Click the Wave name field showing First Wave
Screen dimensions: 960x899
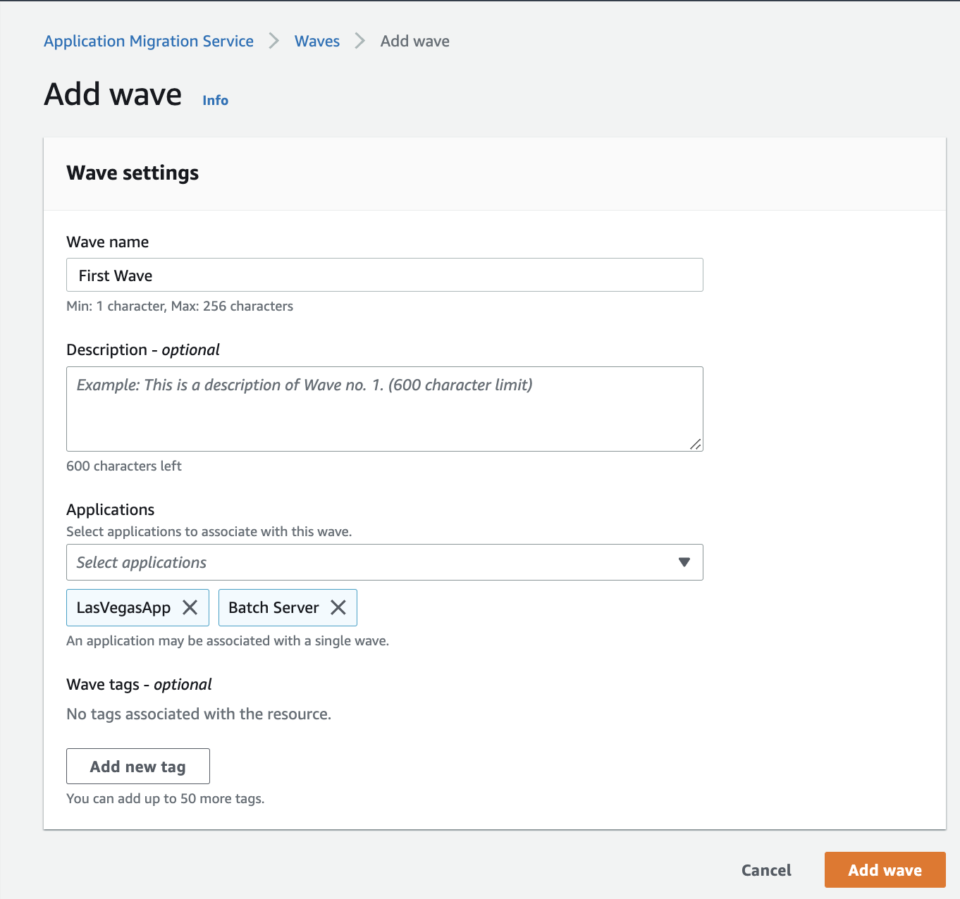[384, 275]
